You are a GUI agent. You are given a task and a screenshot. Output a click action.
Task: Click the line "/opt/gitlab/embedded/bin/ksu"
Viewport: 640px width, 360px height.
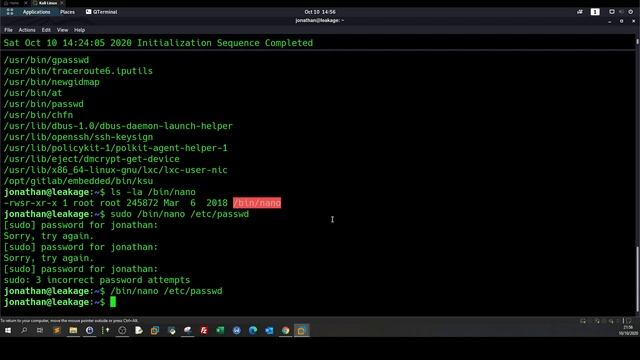click(x=78, y=181)
